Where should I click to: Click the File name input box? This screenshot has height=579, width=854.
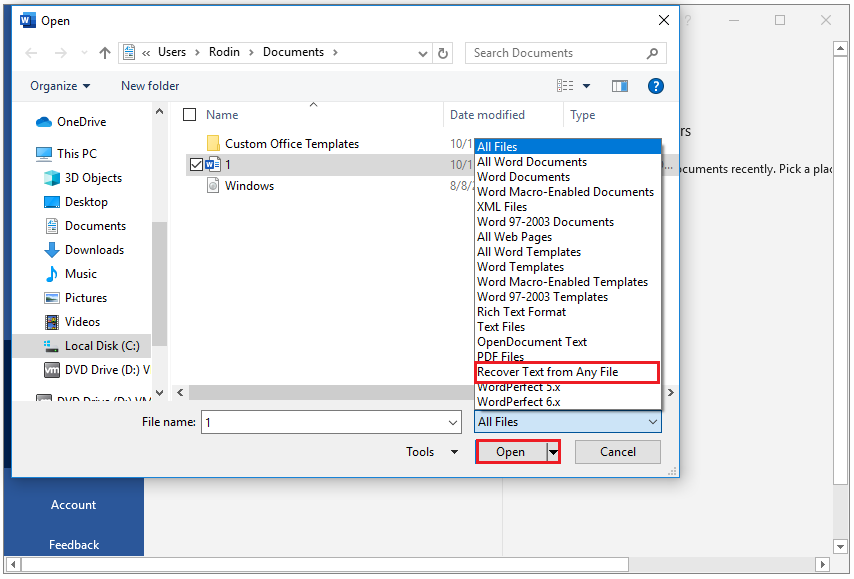(x=324, y=422)
